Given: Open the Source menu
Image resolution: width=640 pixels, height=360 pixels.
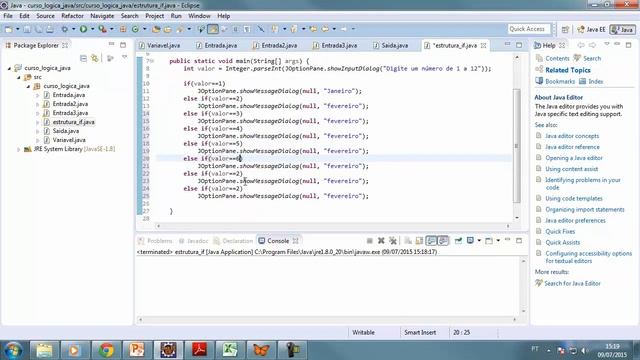Looking at the screenshot, I should pos(45,16).
